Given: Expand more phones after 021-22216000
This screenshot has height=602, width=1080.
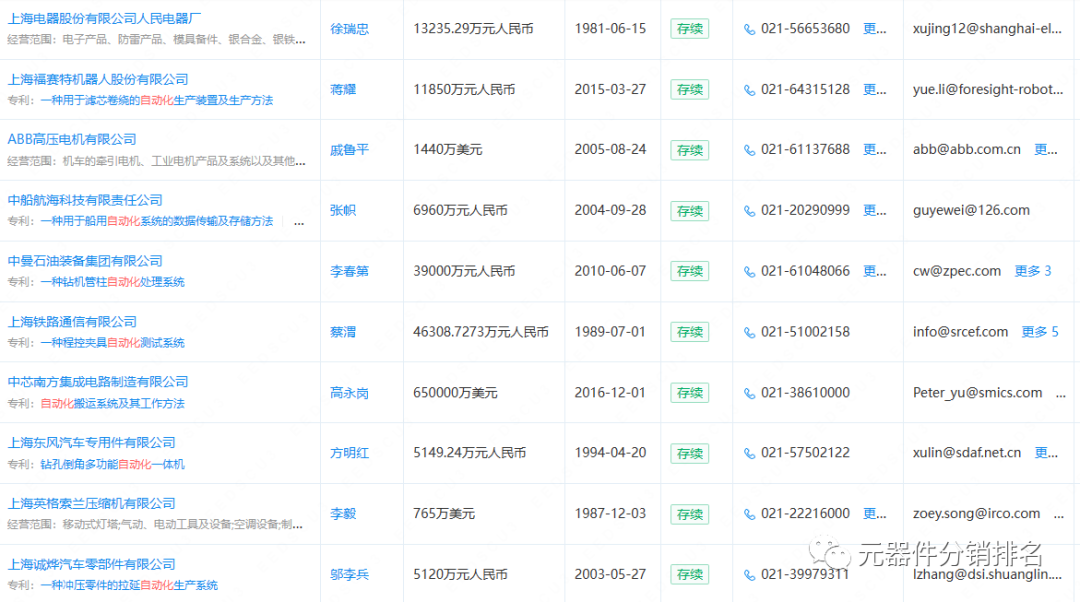Looking at the screenshot, I should pyautogui.click(x=875, y=514).
